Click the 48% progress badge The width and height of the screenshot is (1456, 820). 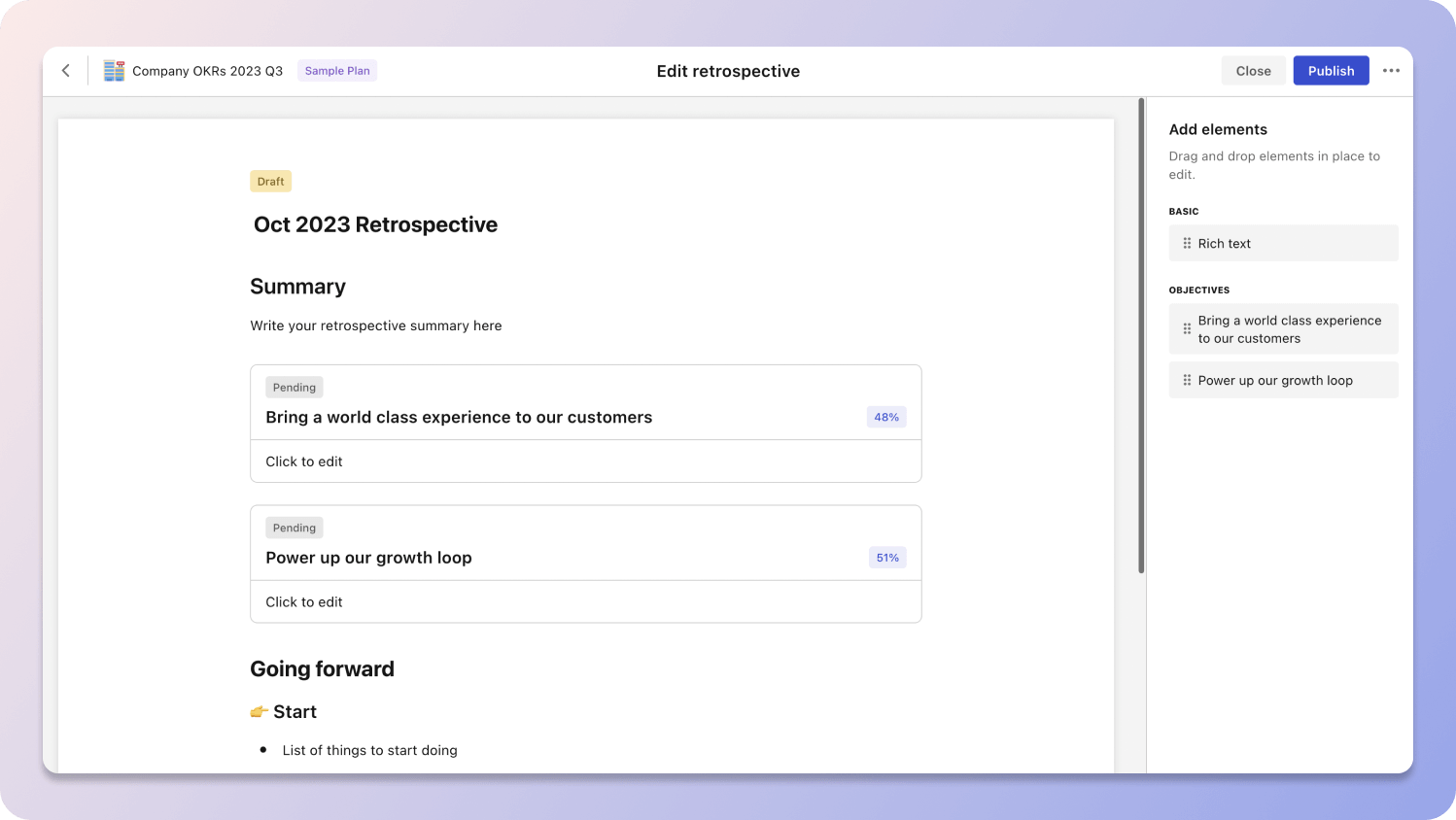[885, 418]
